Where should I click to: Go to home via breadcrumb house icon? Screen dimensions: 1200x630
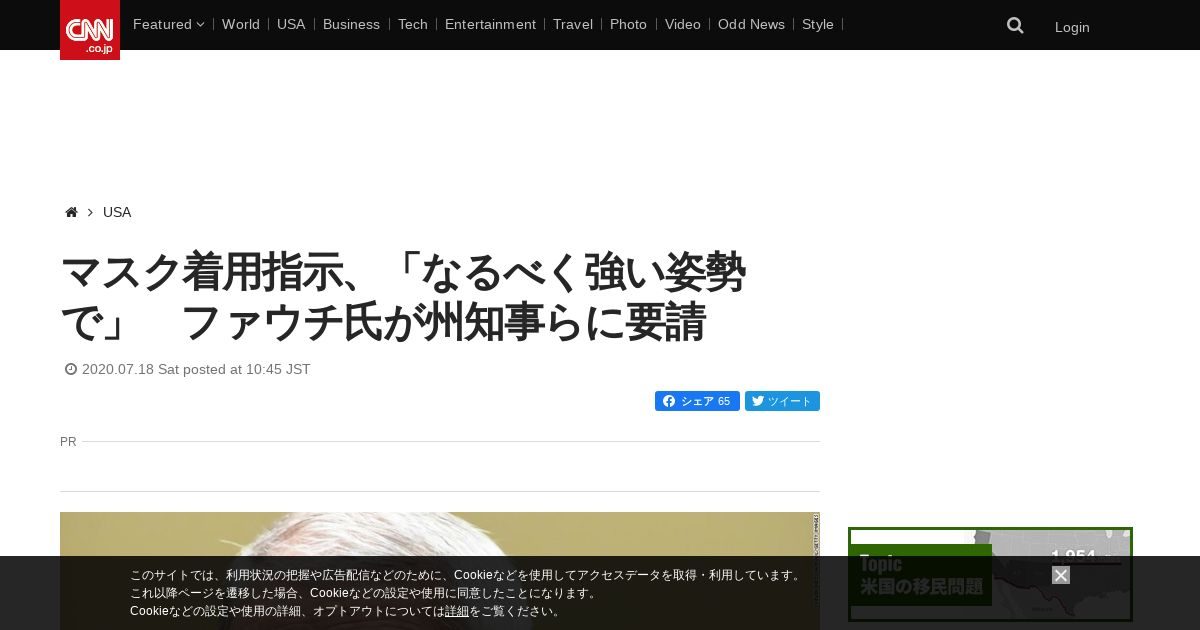tap(71, 212)
